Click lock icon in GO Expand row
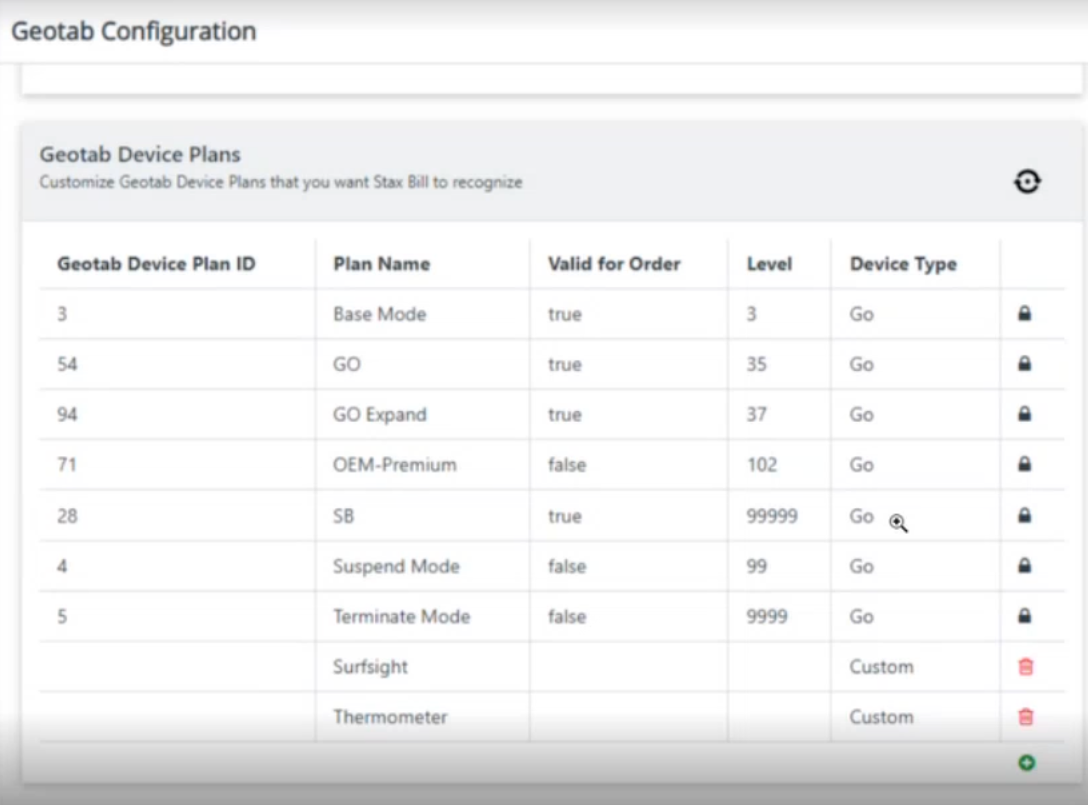The image size is (1088, 805). point(1024,414)
